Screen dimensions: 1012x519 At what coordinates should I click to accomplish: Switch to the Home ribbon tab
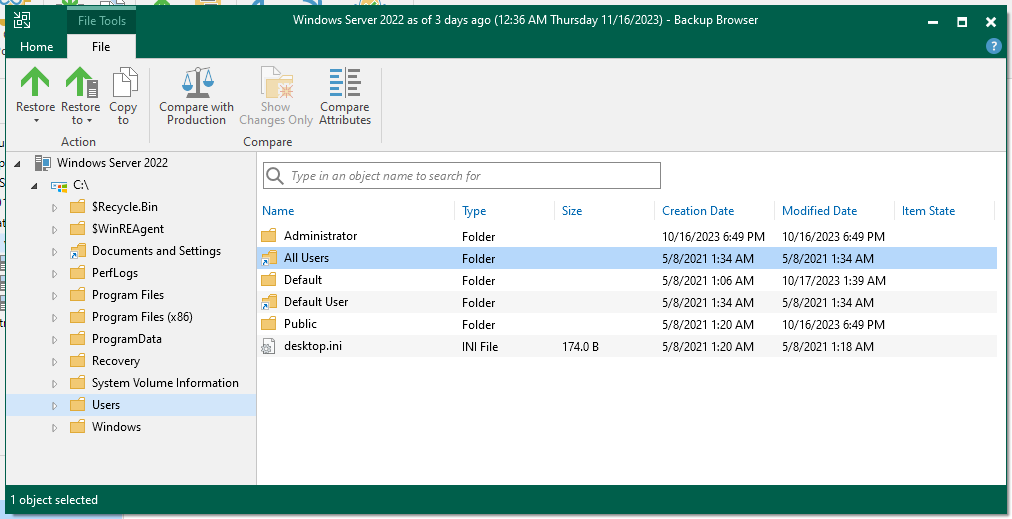36,46
